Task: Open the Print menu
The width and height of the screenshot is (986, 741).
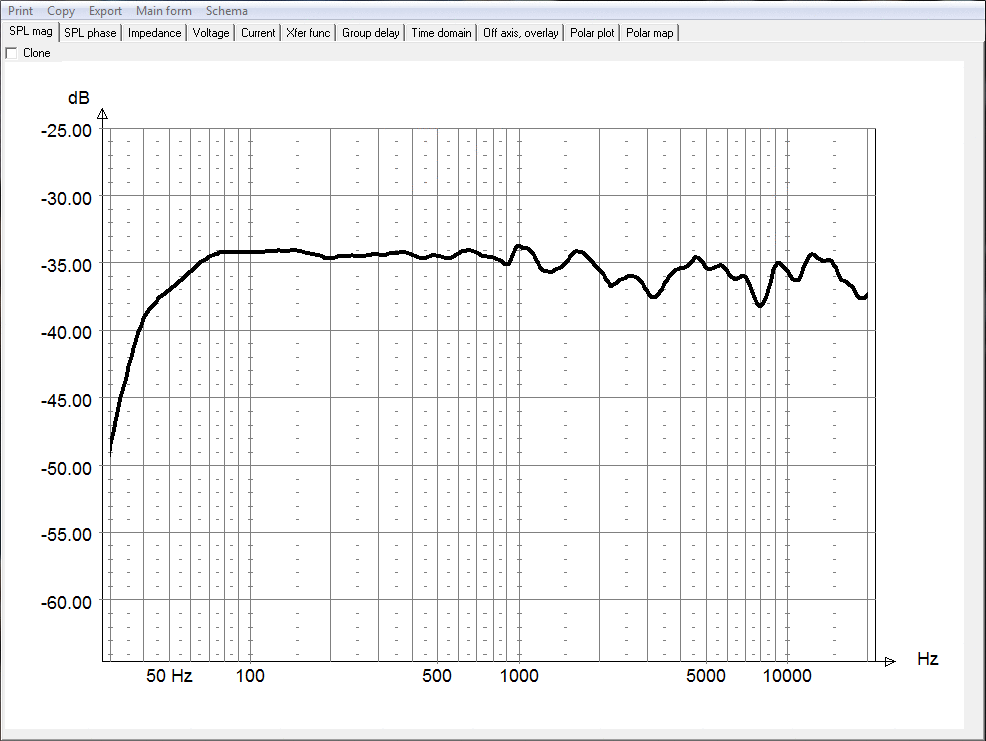Action: (20, 11)
